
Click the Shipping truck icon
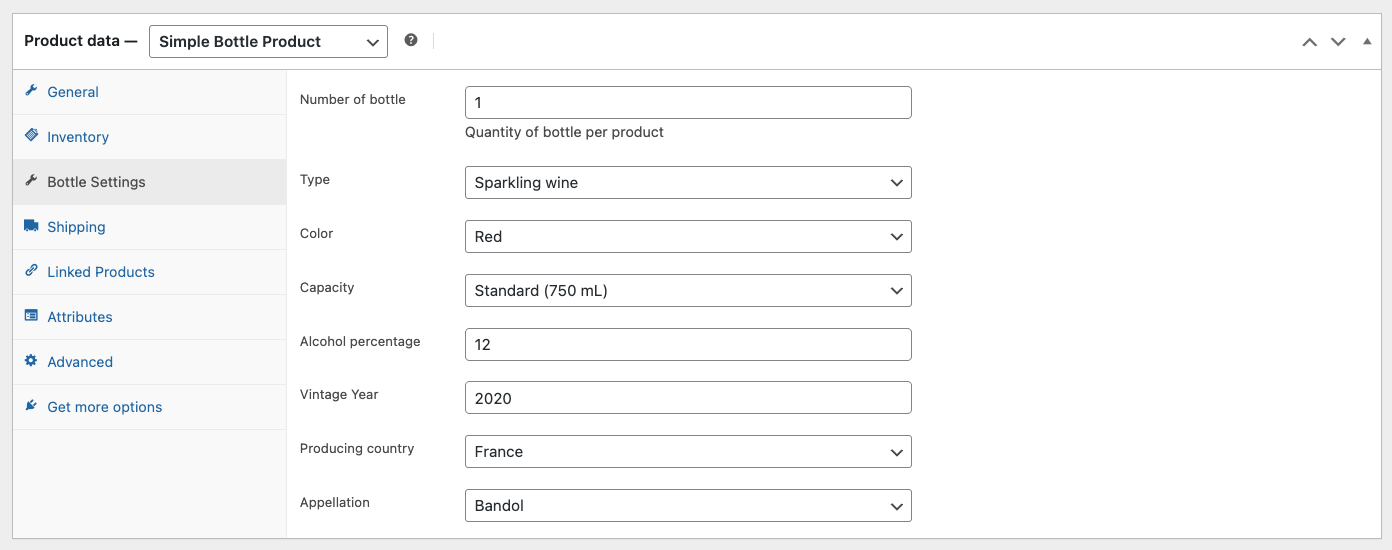(31, 226)
